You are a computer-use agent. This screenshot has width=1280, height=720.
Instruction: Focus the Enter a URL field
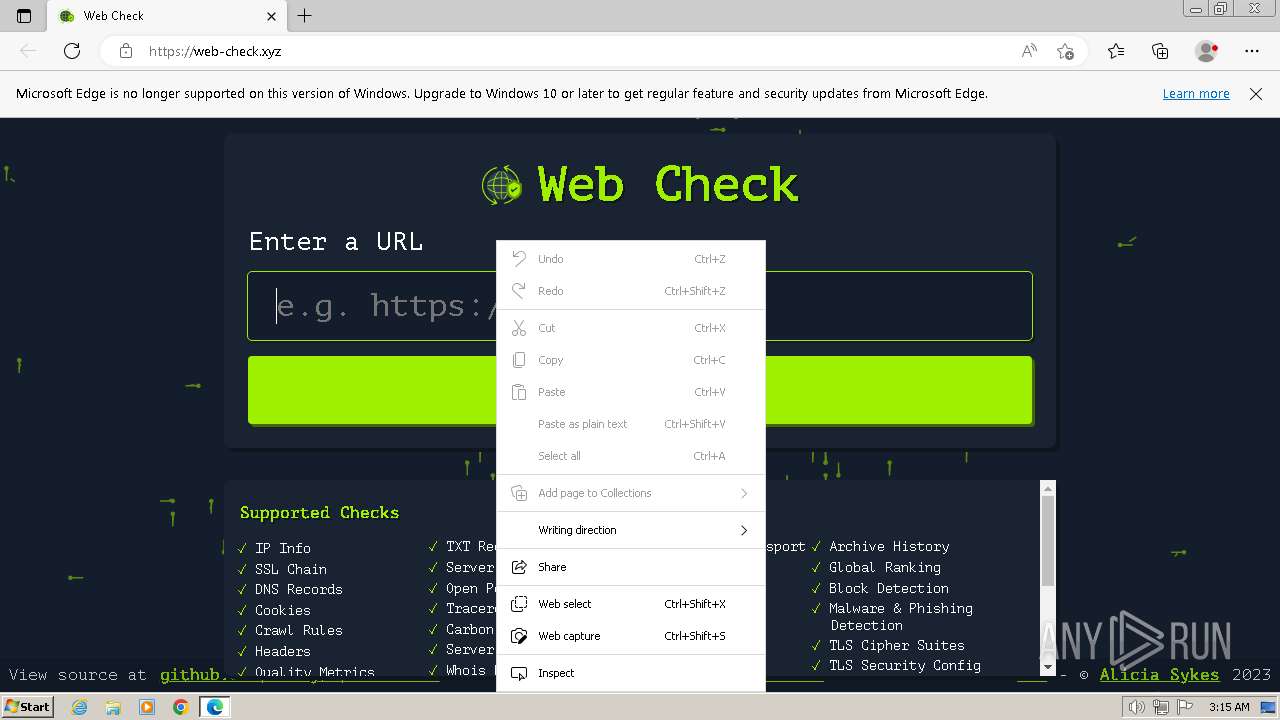pos(640,306)
